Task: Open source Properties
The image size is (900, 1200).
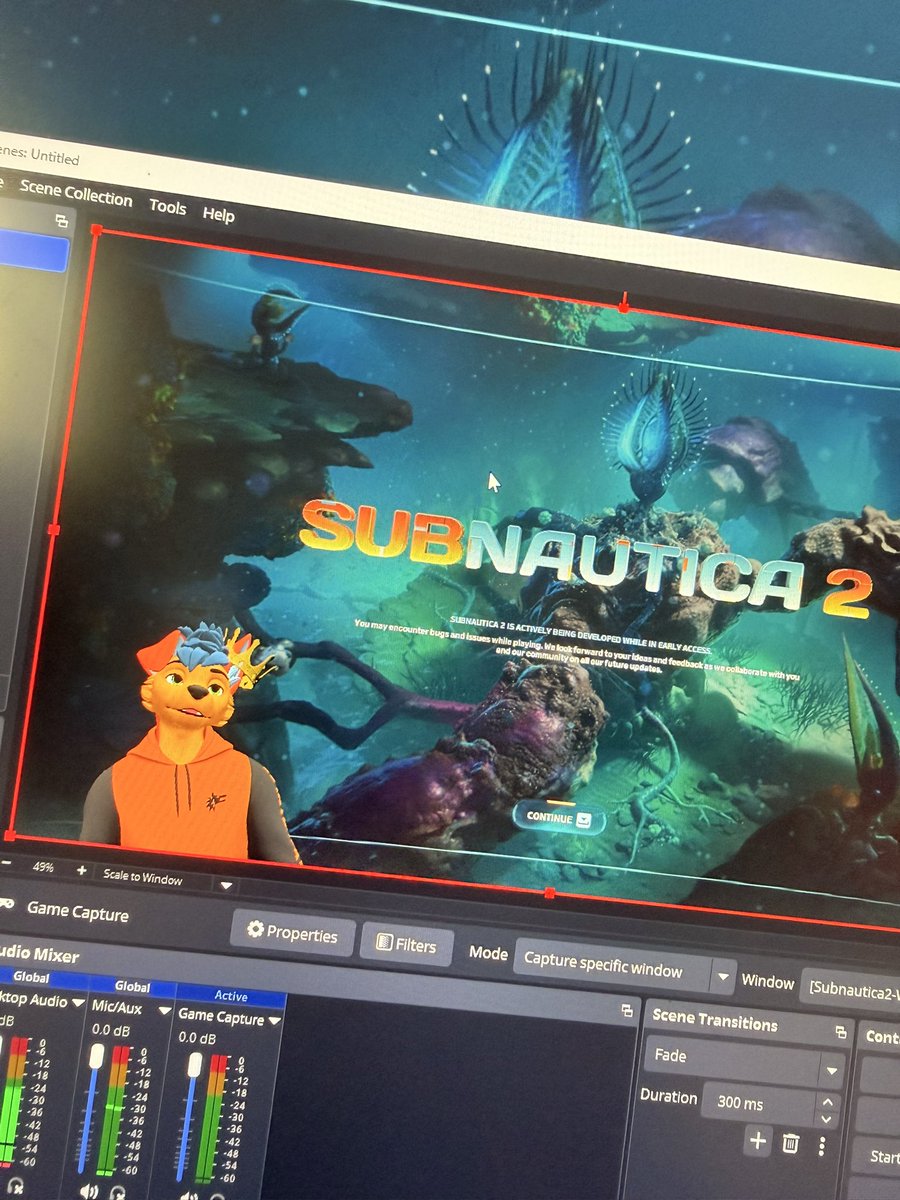Action: pos(292,933)
